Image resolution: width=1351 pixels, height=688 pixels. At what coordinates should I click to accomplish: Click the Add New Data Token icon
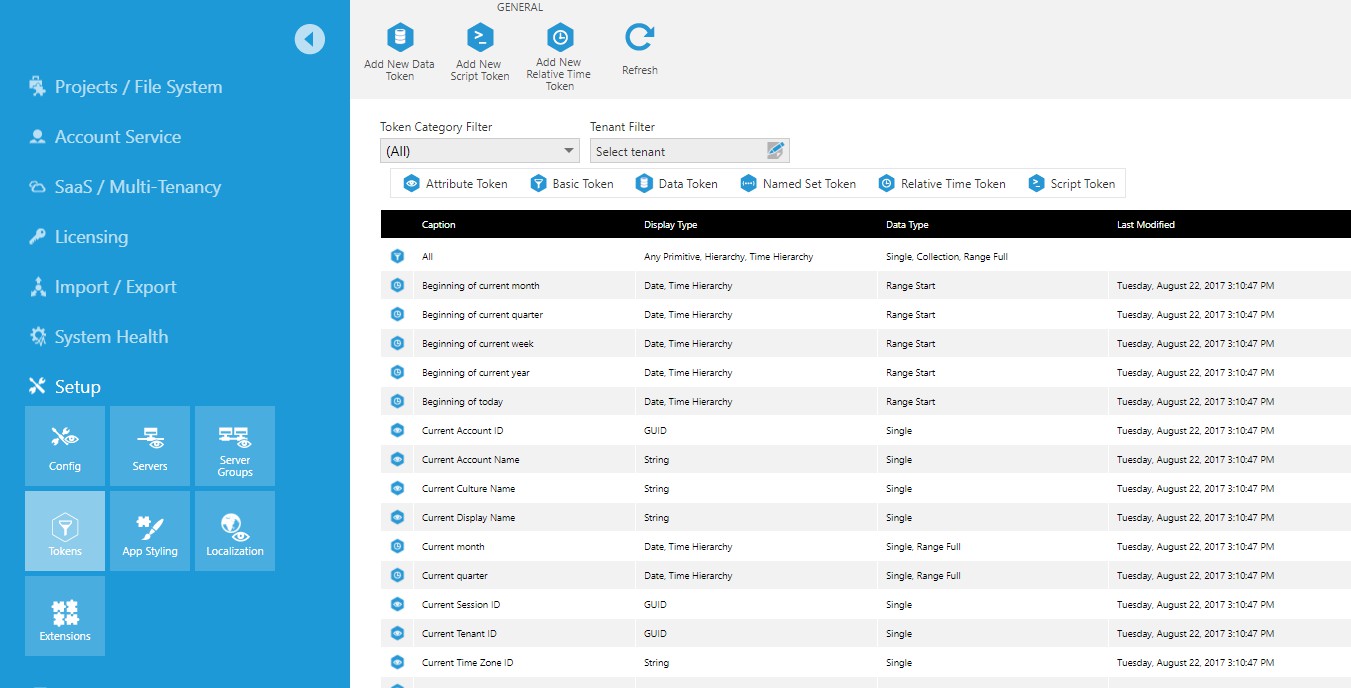pos(399,50)
